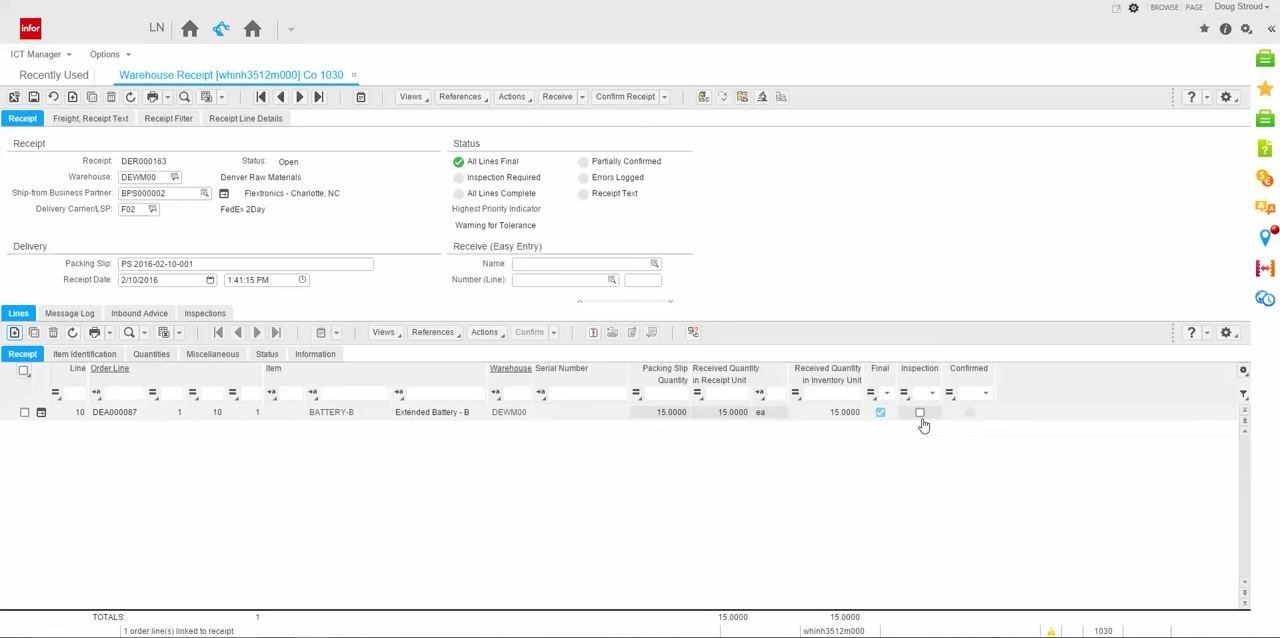The width and height of the screenshot is (1280, 638).
Task: Print the receipt from the top toolbar
Action: (152, 97)
